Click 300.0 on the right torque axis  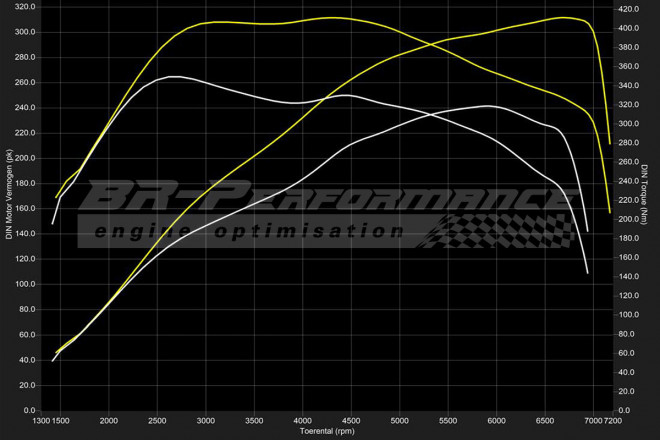(x=628, y=124)
